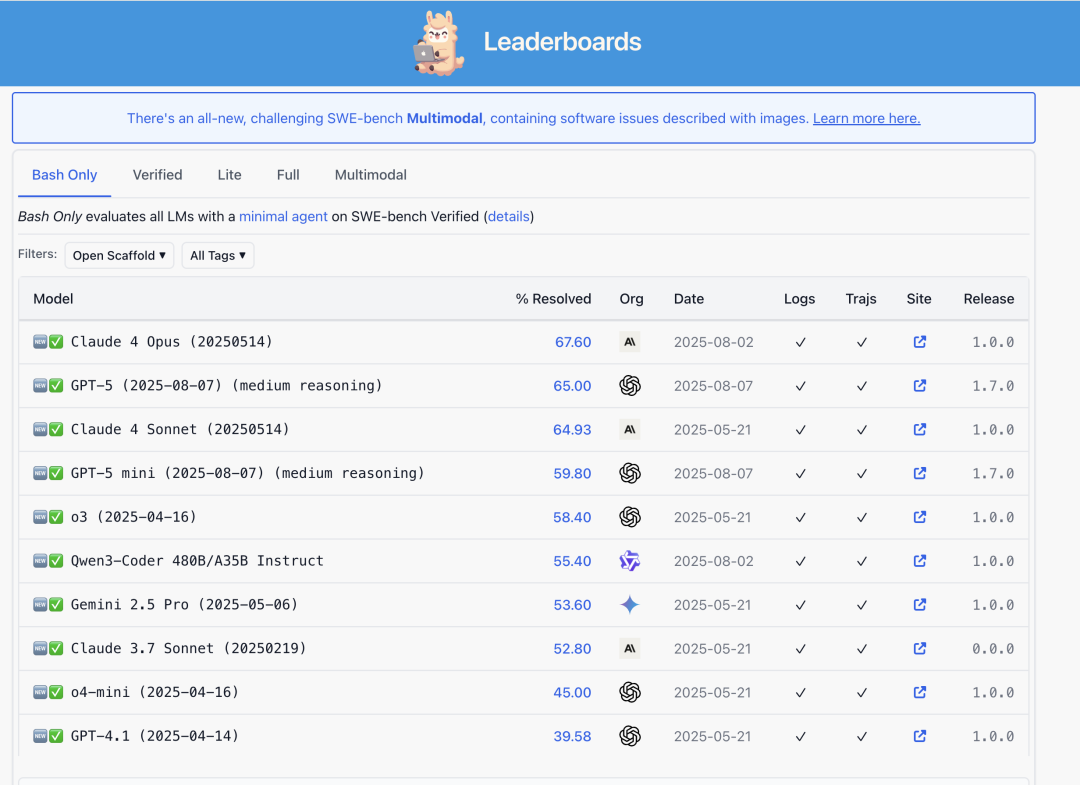Click green verified badge on o3 row
This screenshot has height=785, width=1080.
[56, 517]
